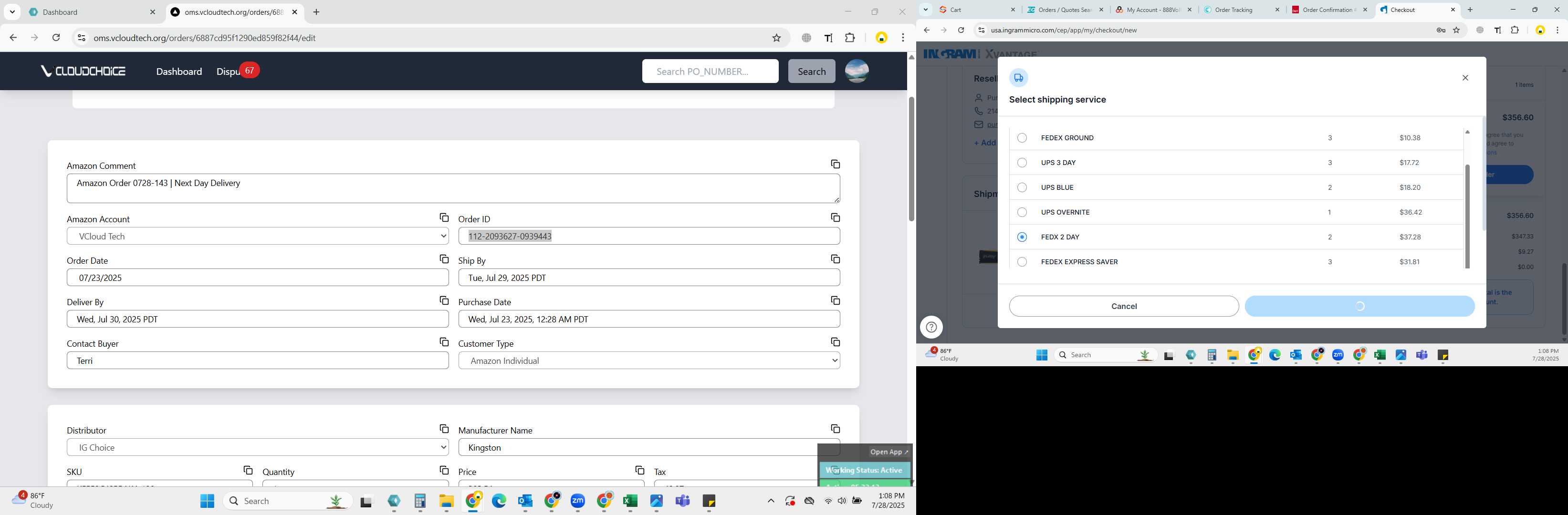The height and width of the screenshot is (515, 1568).
Task: Copy the Ship By value
Action: point(835,259)
